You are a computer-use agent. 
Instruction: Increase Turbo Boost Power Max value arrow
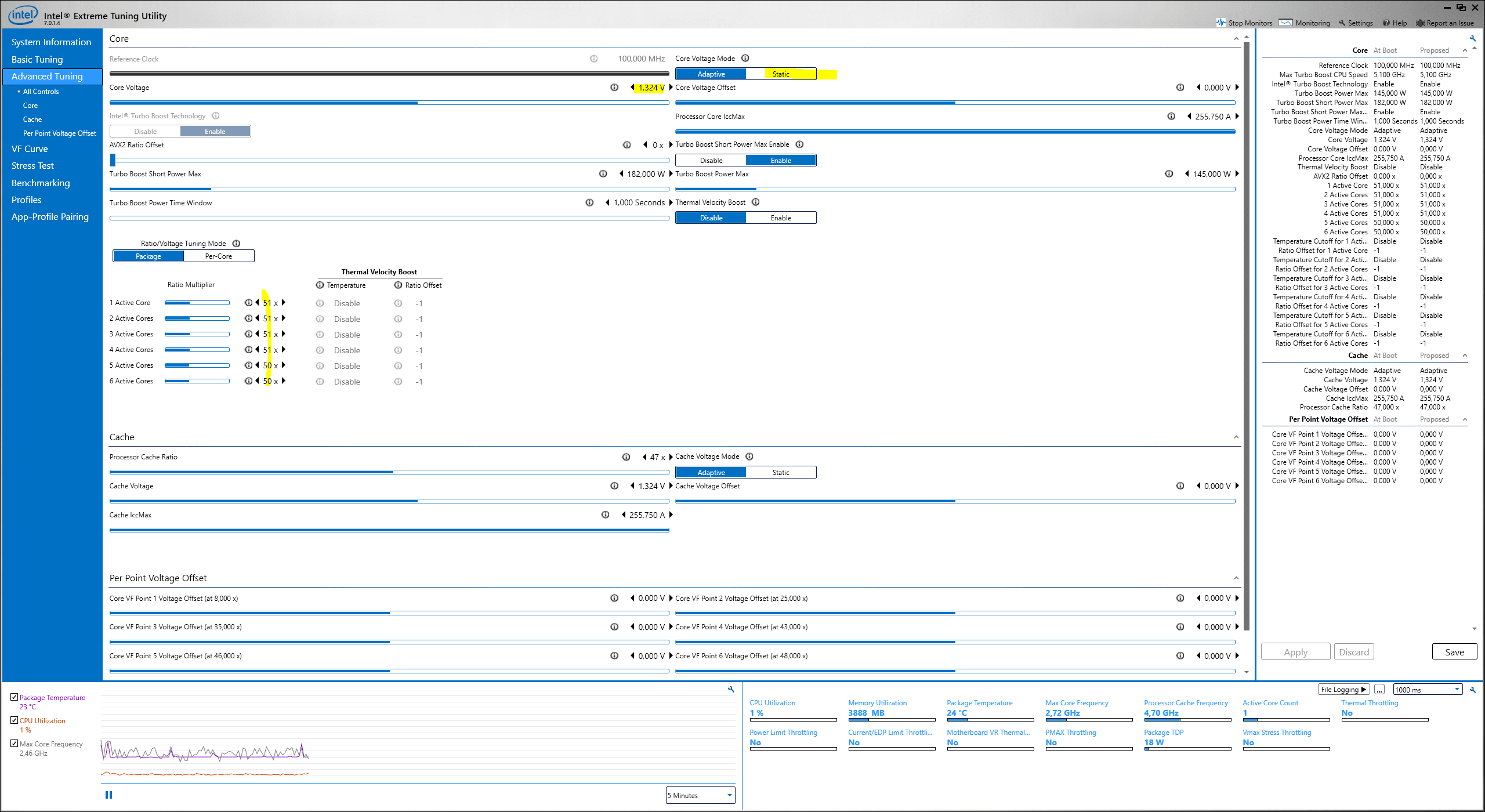[x=1237, y=174]
